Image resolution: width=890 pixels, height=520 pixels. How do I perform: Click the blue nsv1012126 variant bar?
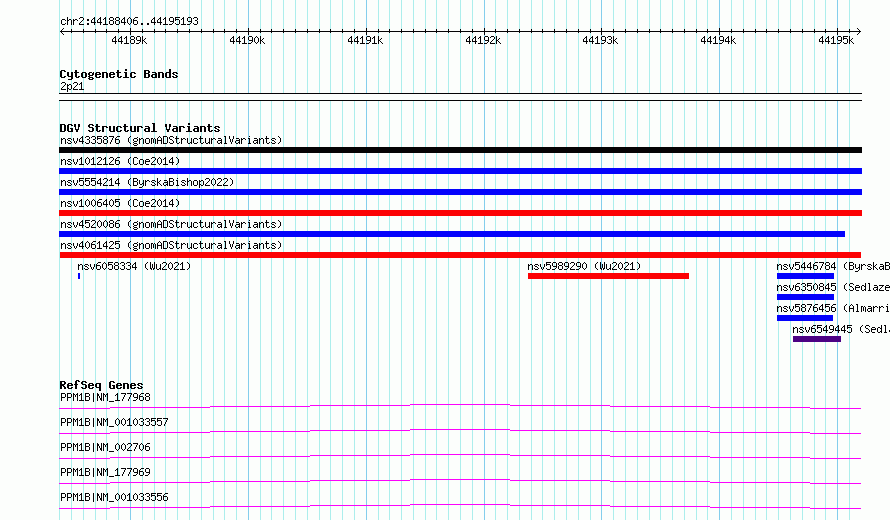pyautogui.click(x=460, y=171)
